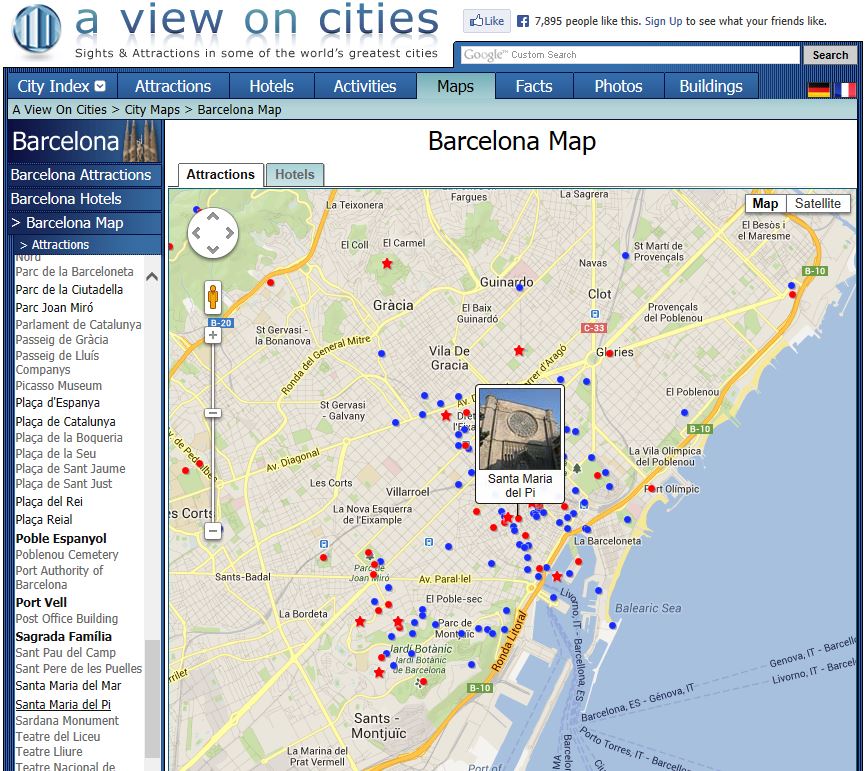This screenshot has height=771, width=867.
Task: Switch map to Map view
Action: click(765, 204)
